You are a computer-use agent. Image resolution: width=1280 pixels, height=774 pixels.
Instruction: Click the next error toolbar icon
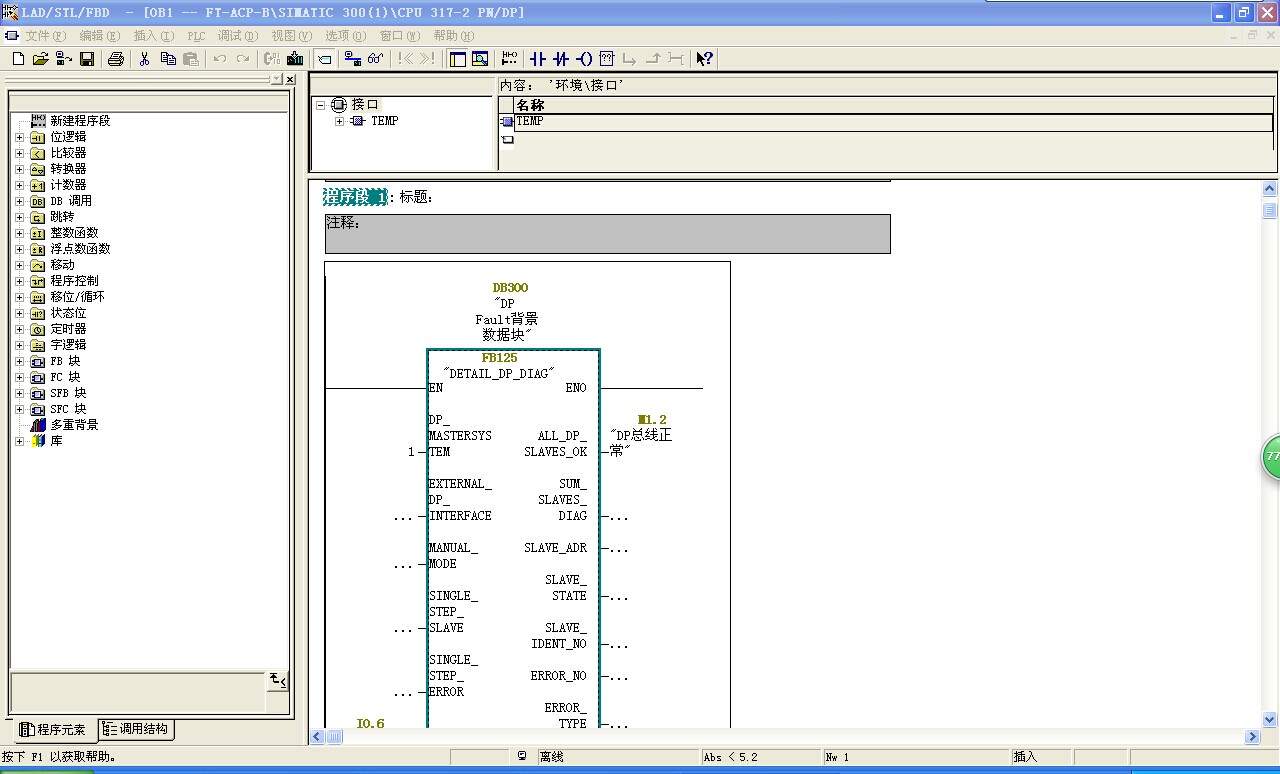click(x=426, y=59)
